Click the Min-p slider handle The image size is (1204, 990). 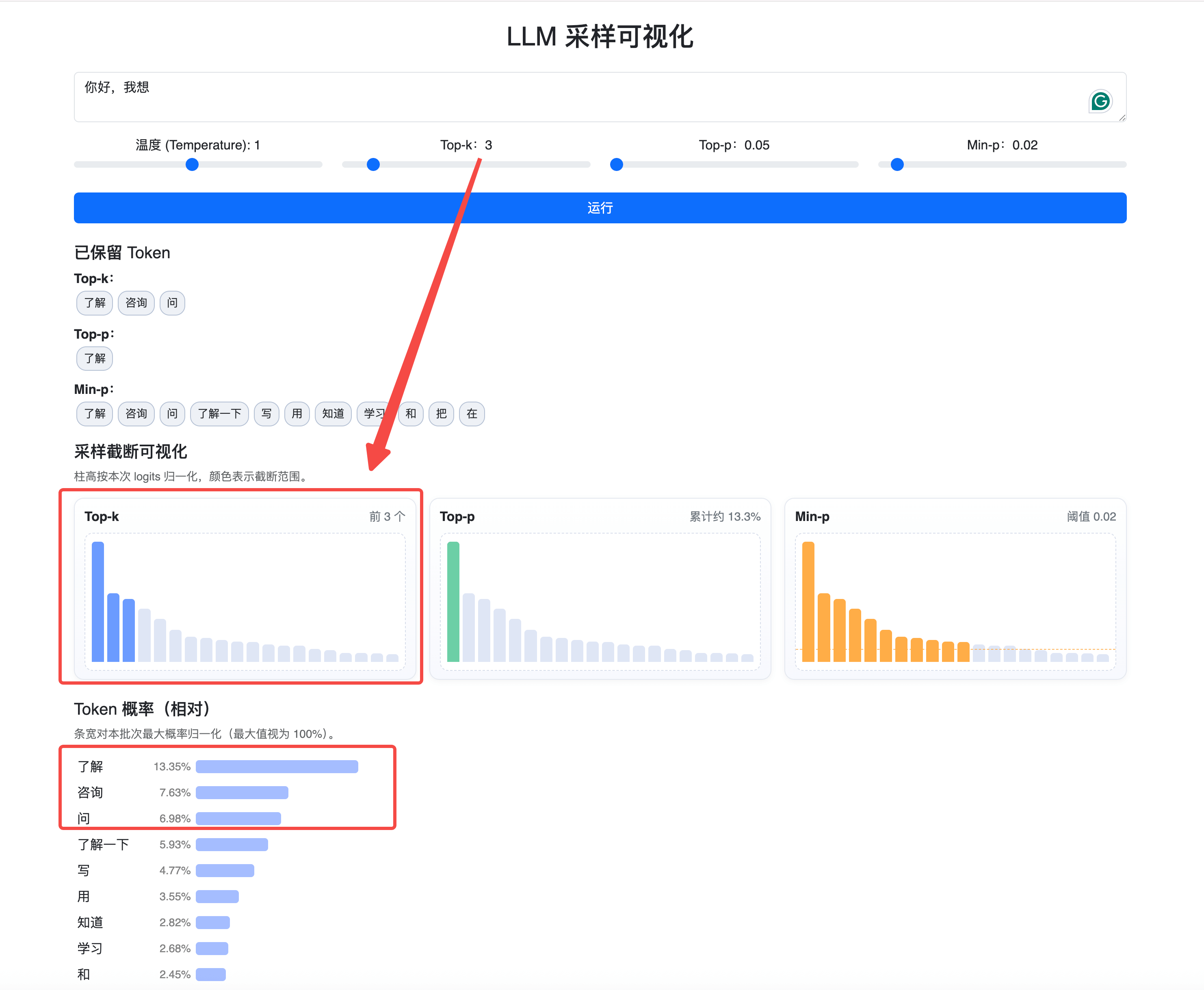coord(897,165)
